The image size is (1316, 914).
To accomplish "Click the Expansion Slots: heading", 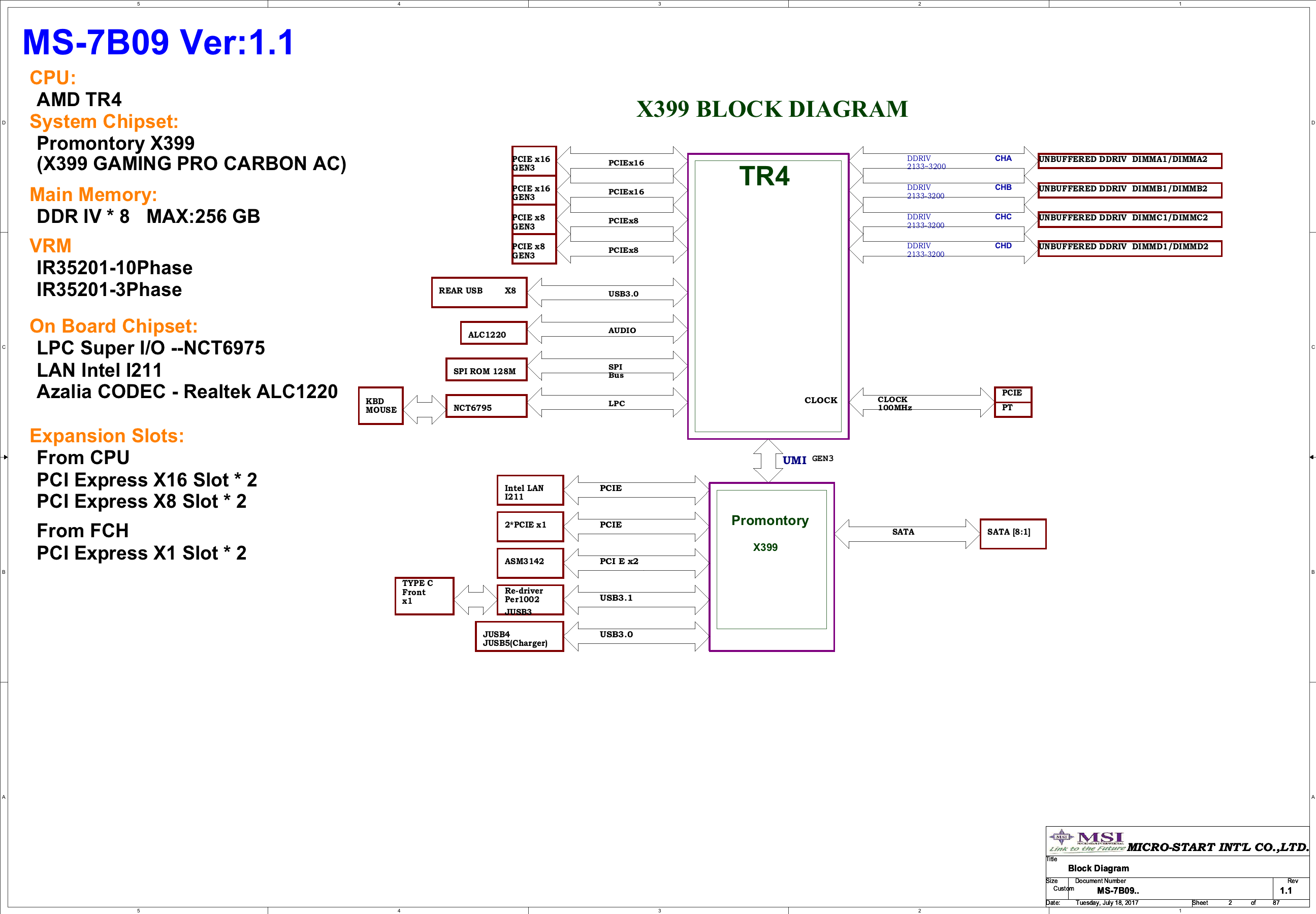I will click(x=107, y=436).
